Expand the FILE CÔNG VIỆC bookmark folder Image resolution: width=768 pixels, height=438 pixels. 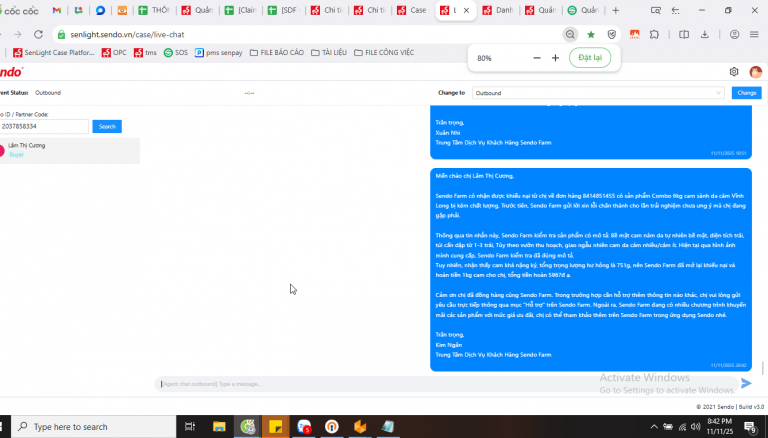tap(384, 52)
